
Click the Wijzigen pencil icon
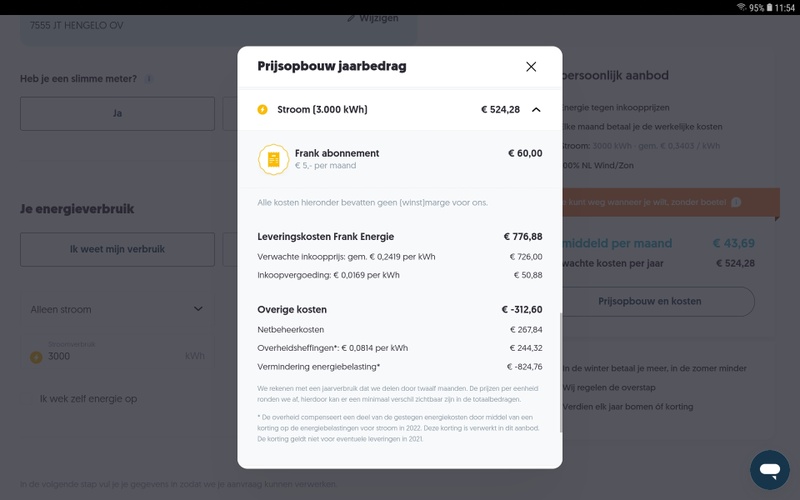click(x=351, y=18)
